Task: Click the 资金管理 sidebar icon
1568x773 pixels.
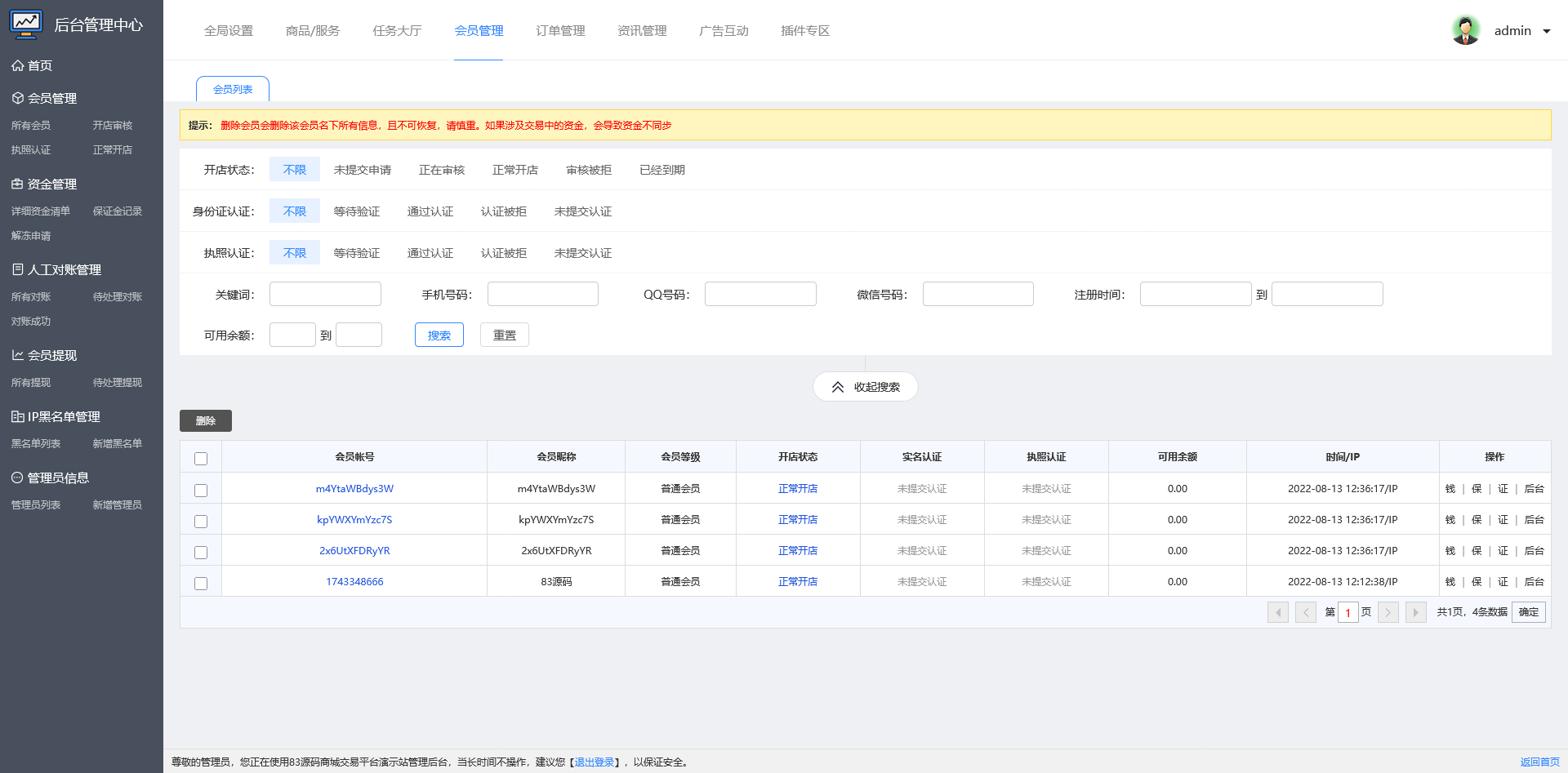Action: click(x=17, y=184)
